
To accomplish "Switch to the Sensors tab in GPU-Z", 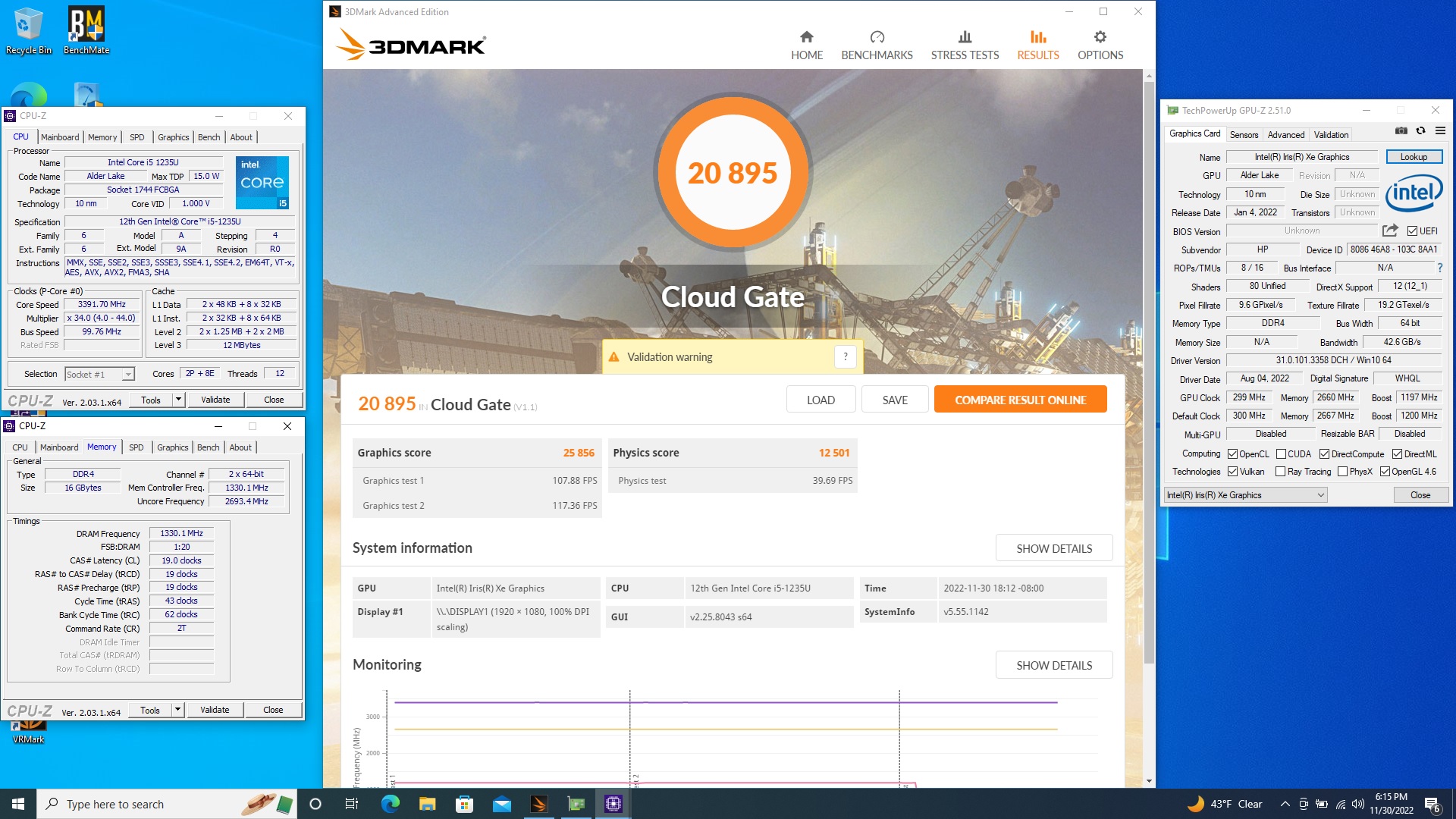I will 1244,135.
